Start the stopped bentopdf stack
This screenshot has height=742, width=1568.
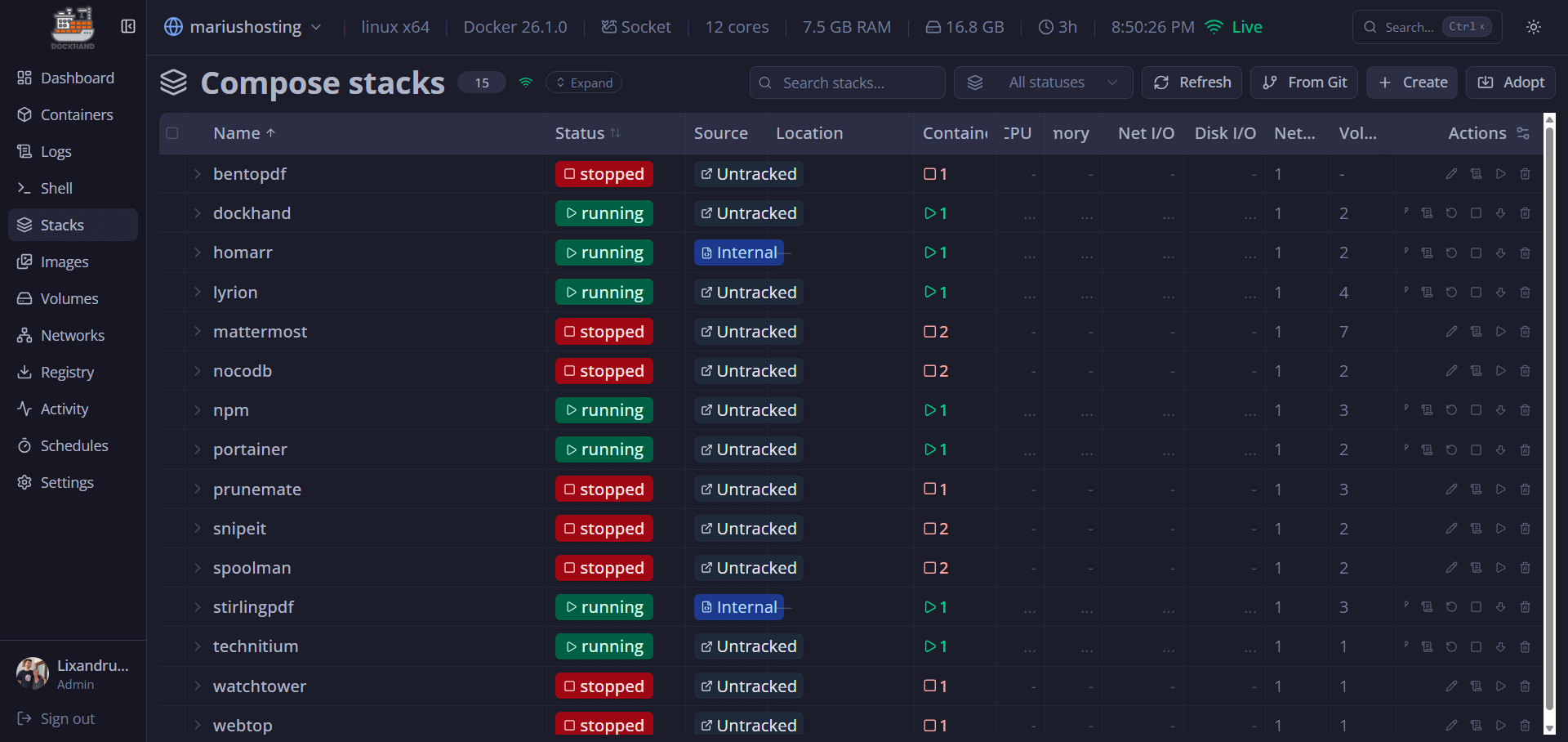coord(1501,173)
